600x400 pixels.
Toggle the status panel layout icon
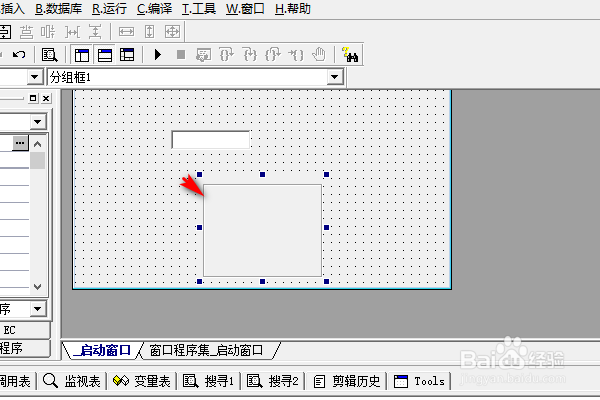point(105,55)
